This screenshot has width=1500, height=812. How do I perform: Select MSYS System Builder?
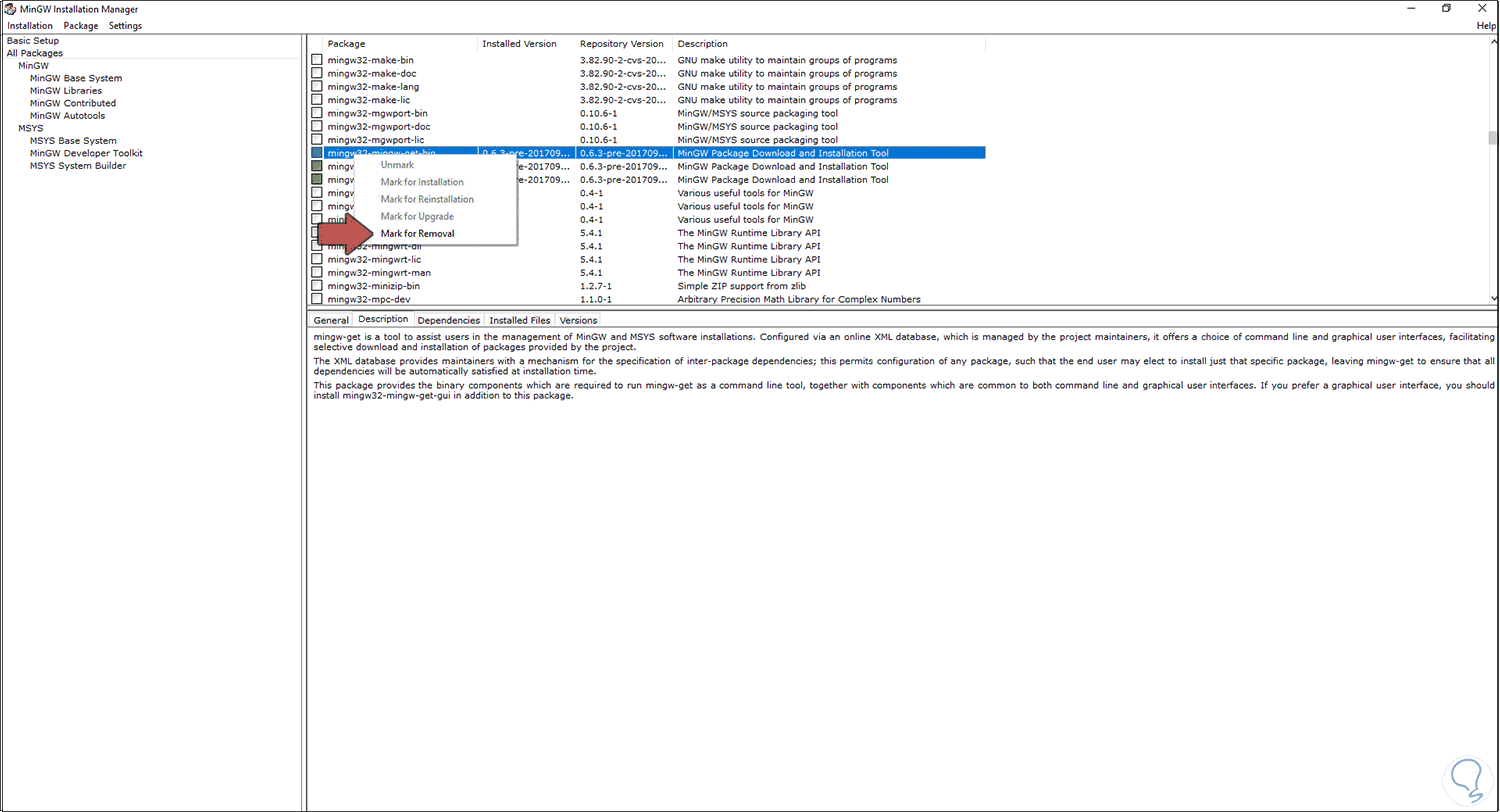click(78, 165)
